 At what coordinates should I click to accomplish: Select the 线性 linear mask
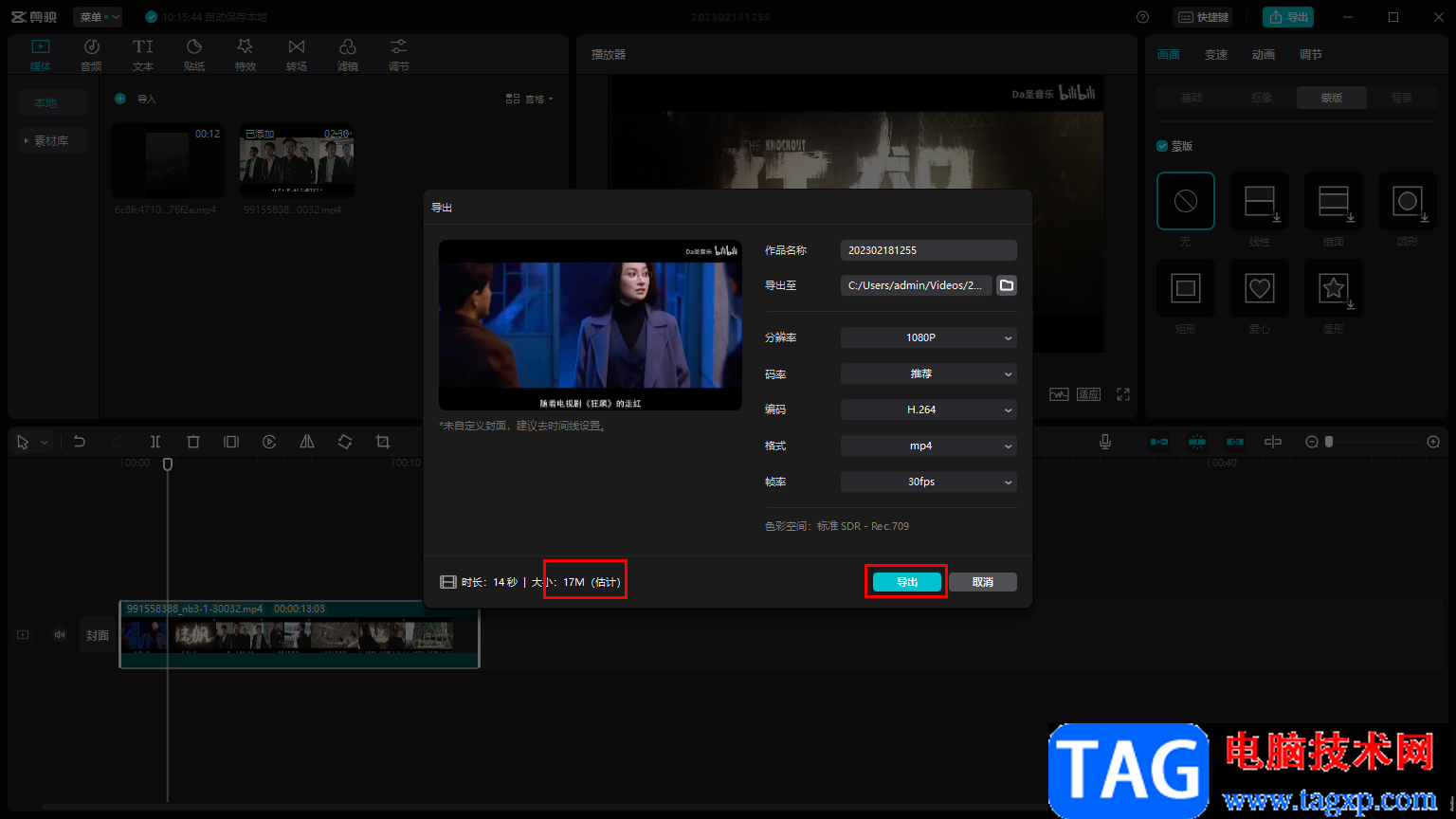click(1260, 201)
